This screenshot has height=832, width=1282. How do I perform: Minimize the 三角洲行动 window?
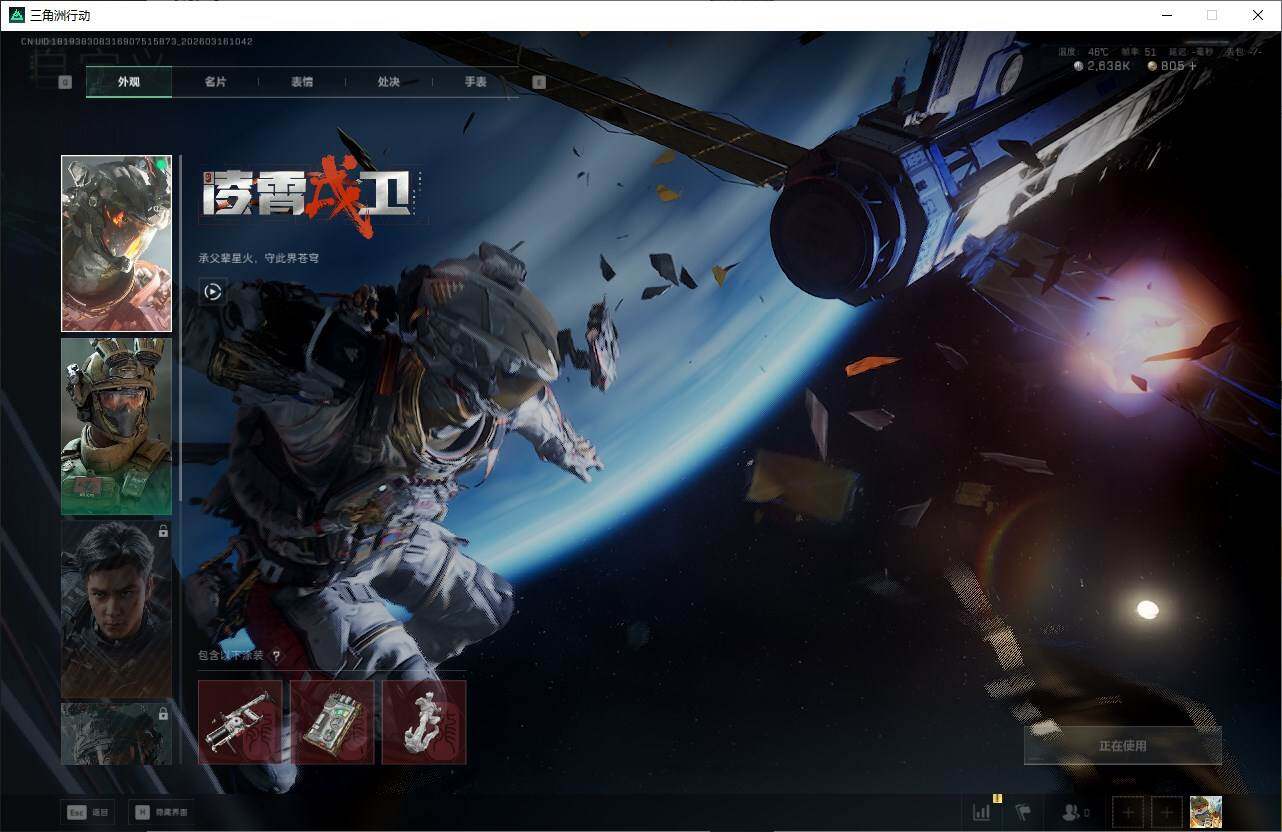coord(1166,15)
